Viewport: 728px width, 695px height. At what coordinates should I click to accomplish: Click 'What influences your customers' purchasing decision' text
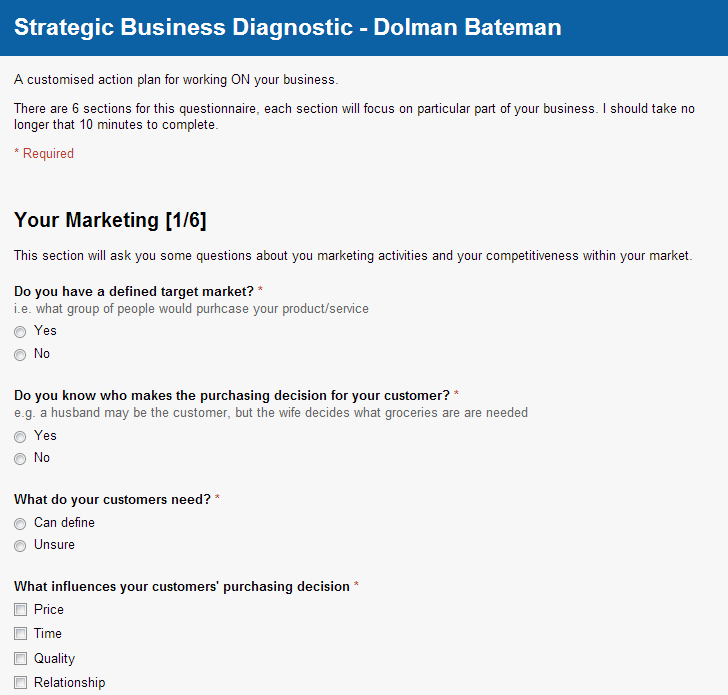[182, 586]
